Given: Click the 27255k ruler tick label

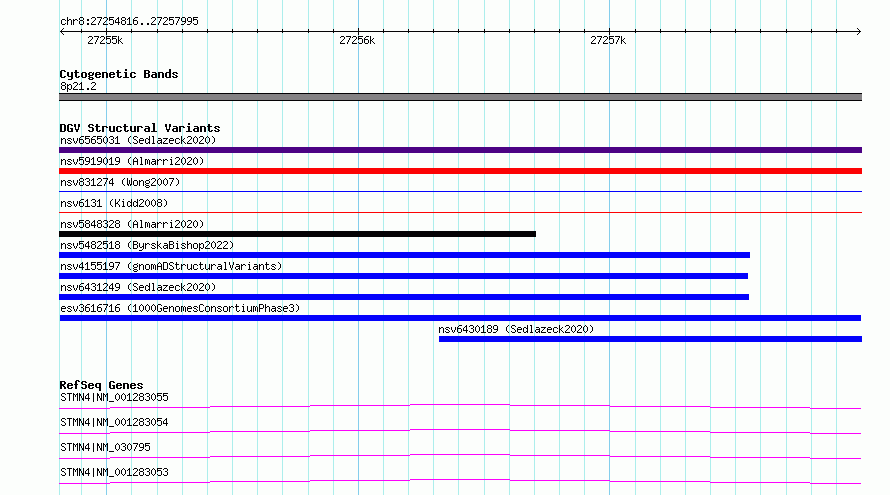Looking at the screenshot, I should click(105, 40).
